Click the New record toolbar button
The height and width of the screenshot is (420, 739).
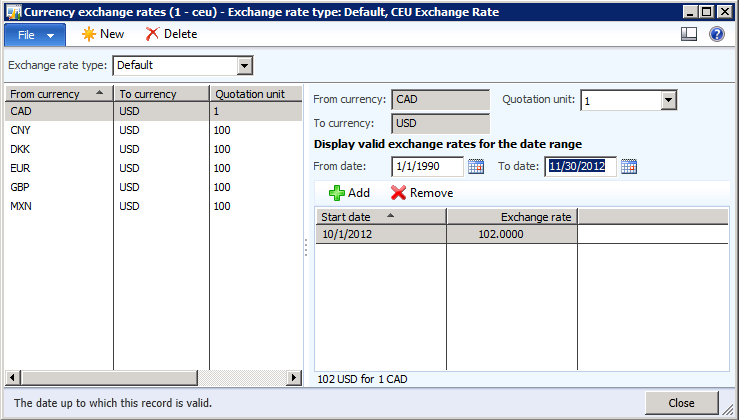[x=103, y=34]
